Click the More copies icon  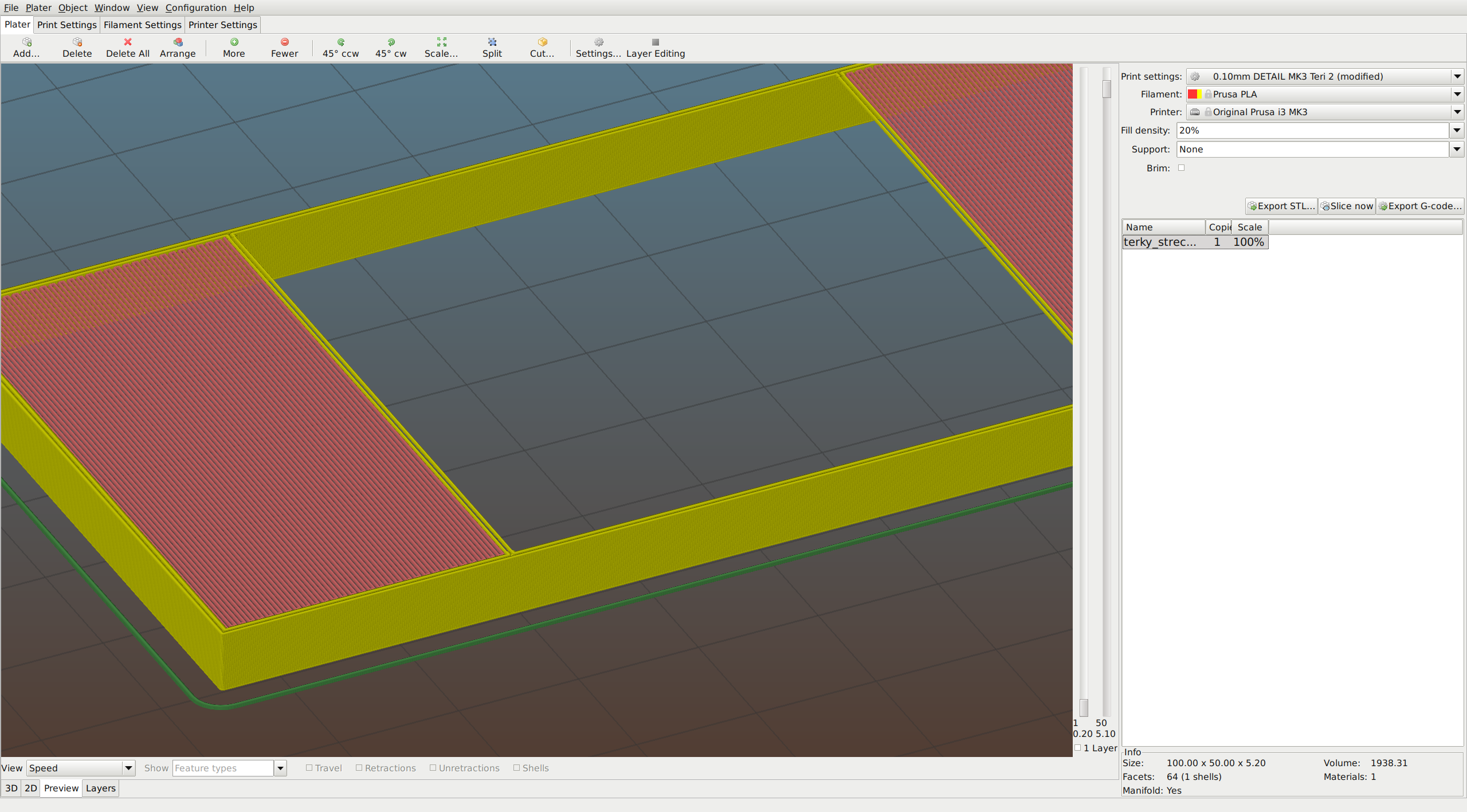click(x=233, y=48)
